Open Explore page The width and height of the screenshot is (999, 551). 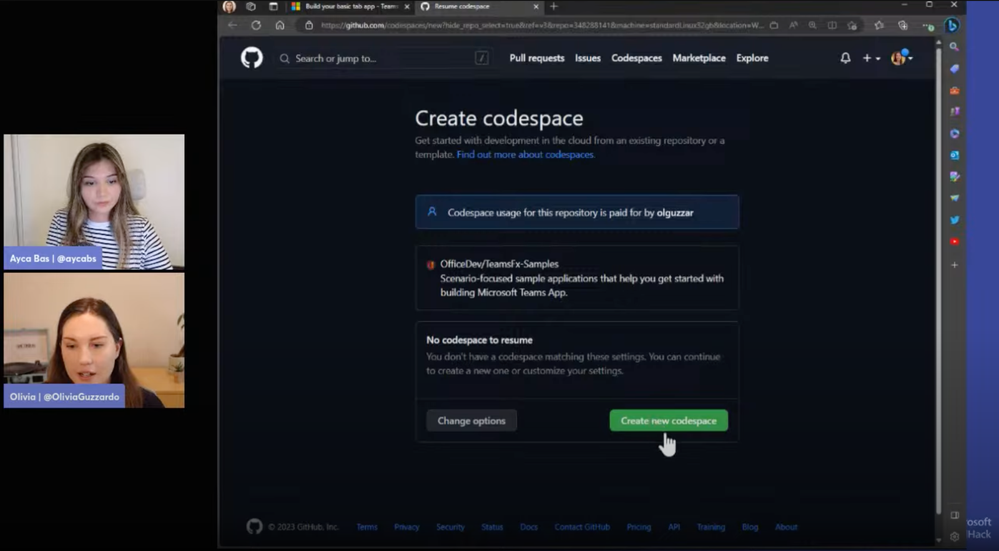click(x=752, y=58)
